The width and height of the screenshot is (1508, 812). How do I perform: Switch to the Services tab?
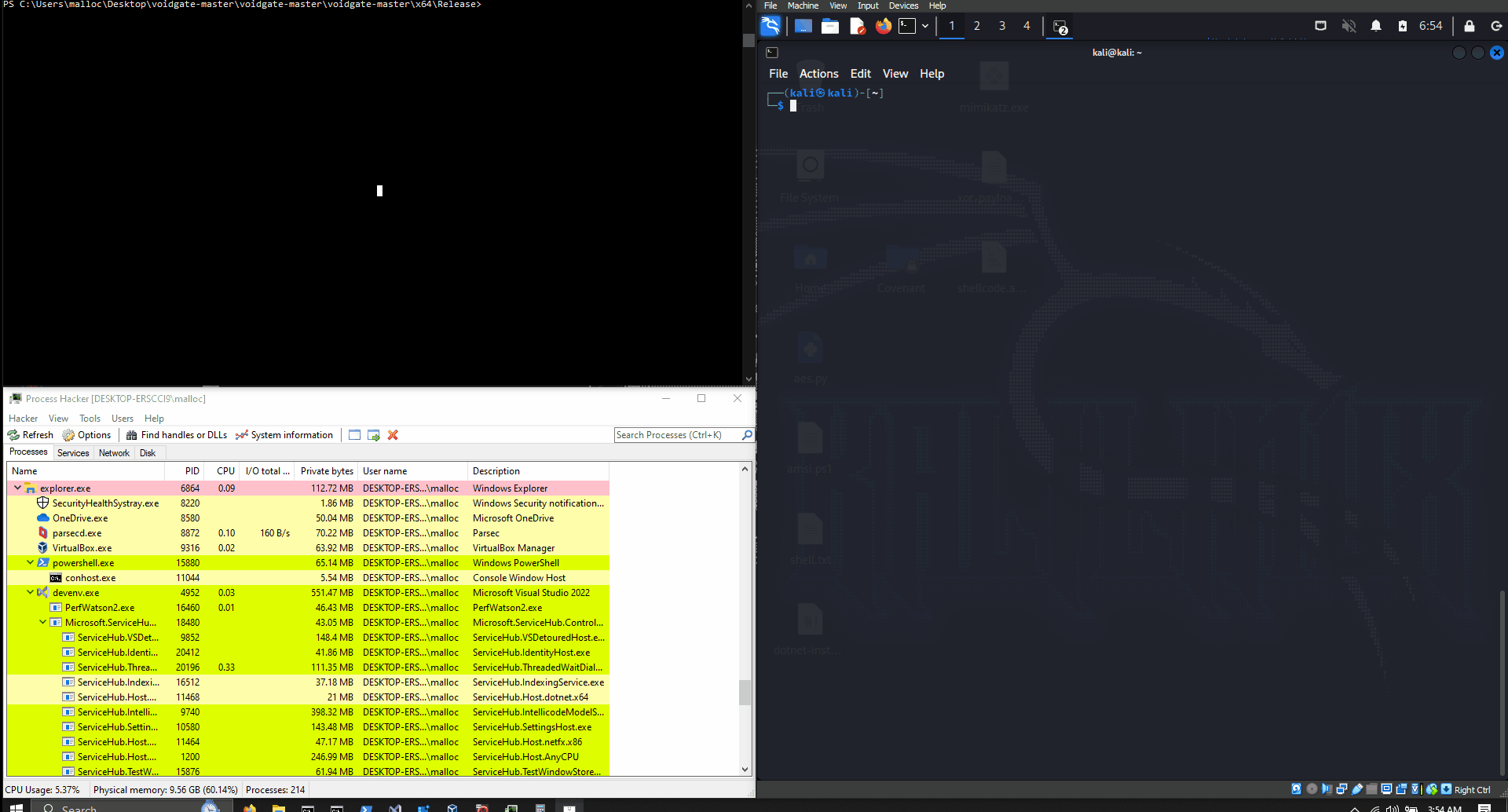73,453
